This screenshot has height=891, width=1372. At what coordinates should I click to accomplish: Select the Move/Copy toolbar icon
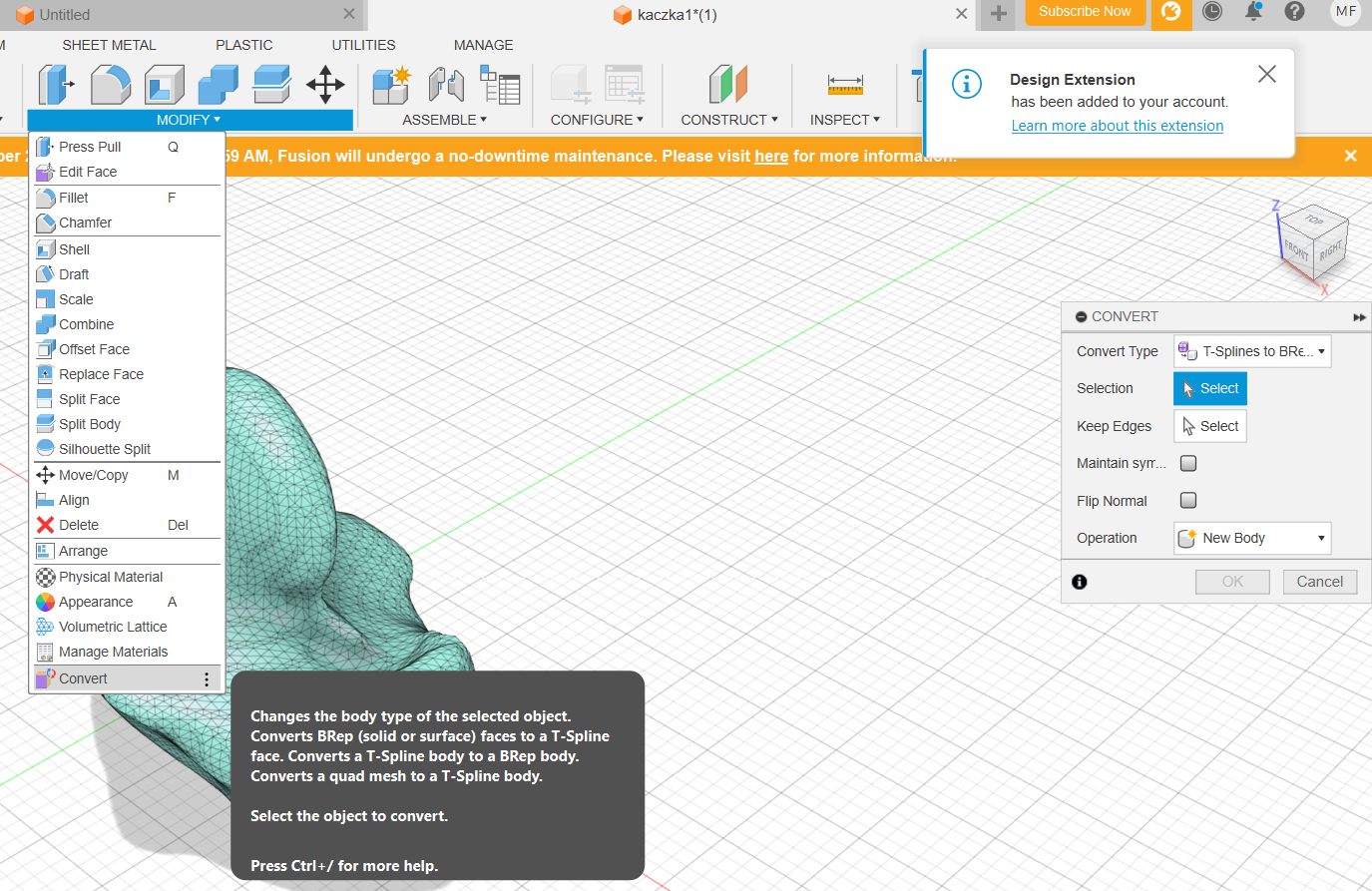click(x=325, y=85)
